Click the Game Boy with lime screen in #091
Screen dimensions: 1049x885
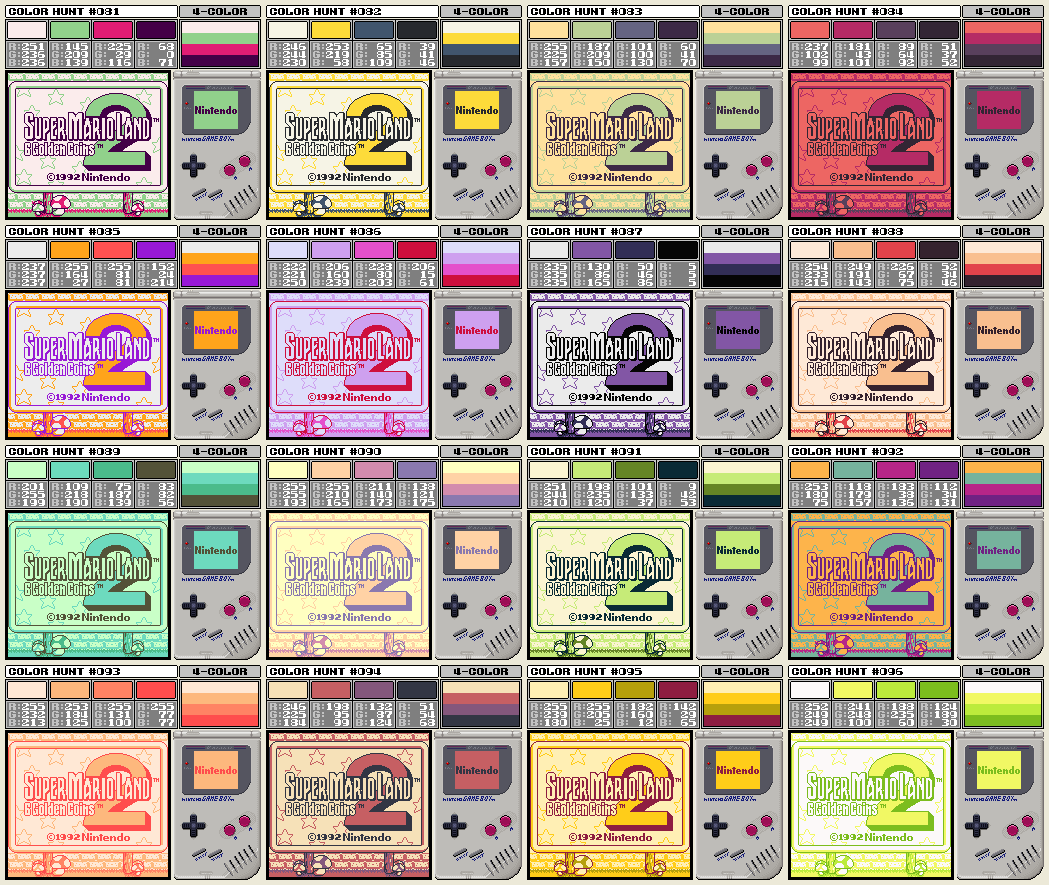739,585
